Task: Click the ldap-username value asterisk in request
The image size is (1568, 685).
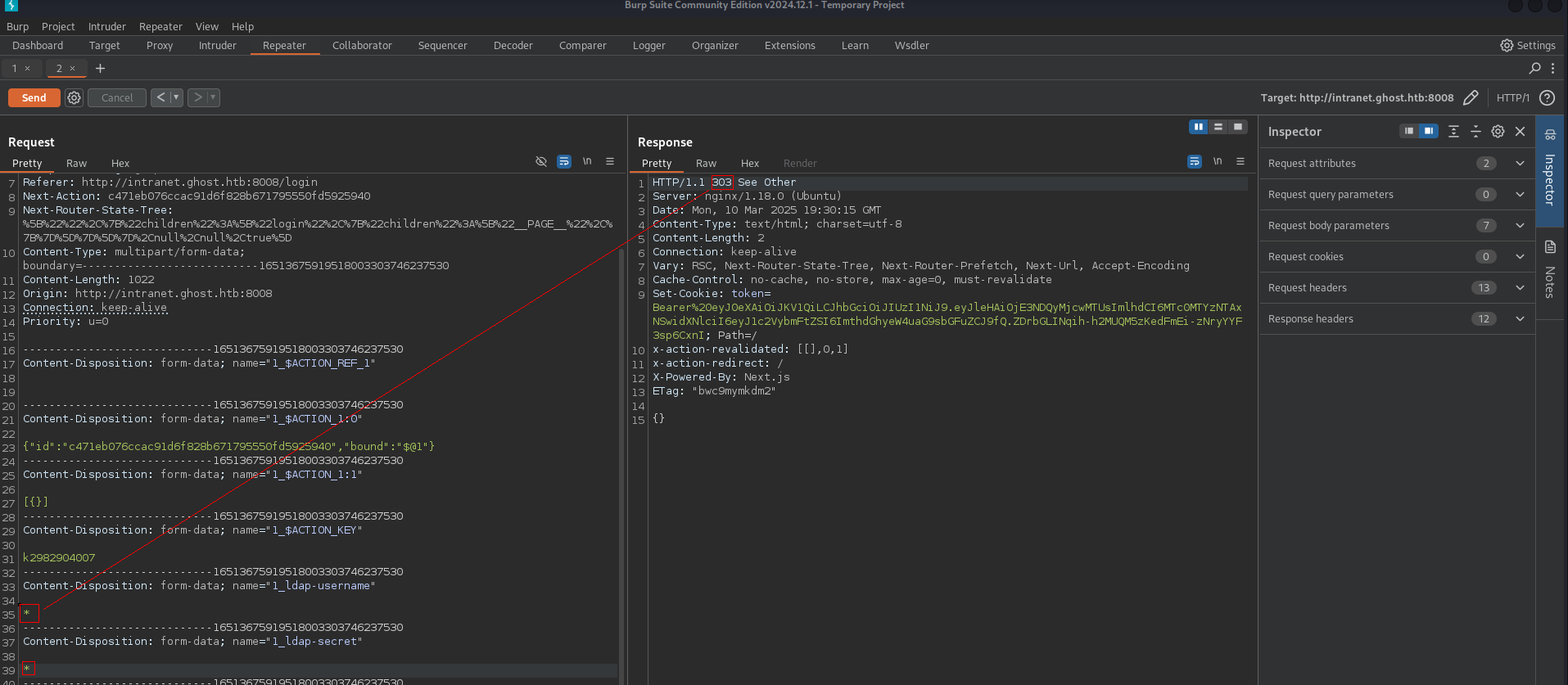Action: 27,613
